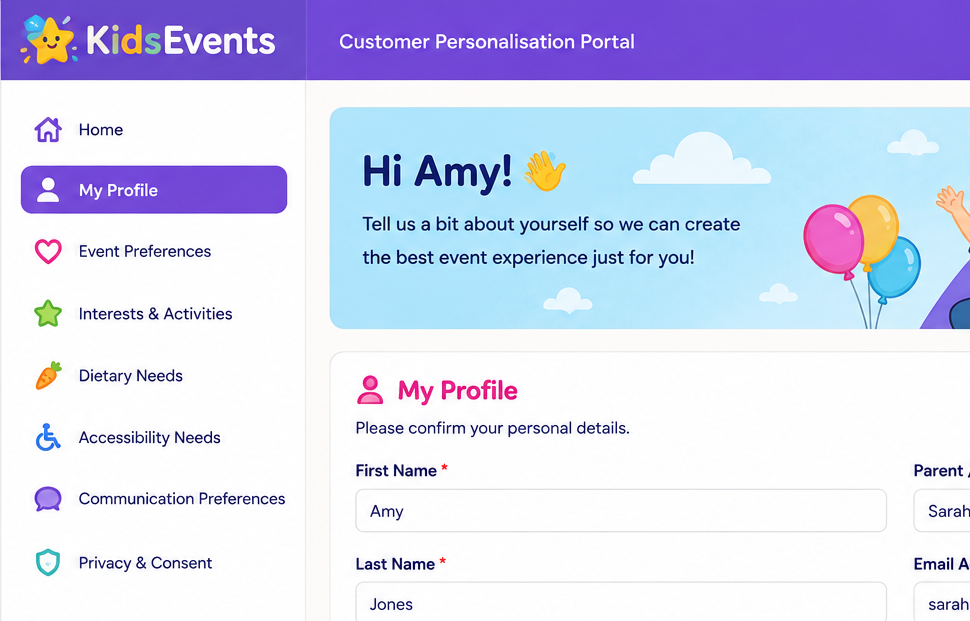Click the My Profile person icon in sidebar
Image resolution: width=970 pixels, height=621 pixels.
(48, 190)
